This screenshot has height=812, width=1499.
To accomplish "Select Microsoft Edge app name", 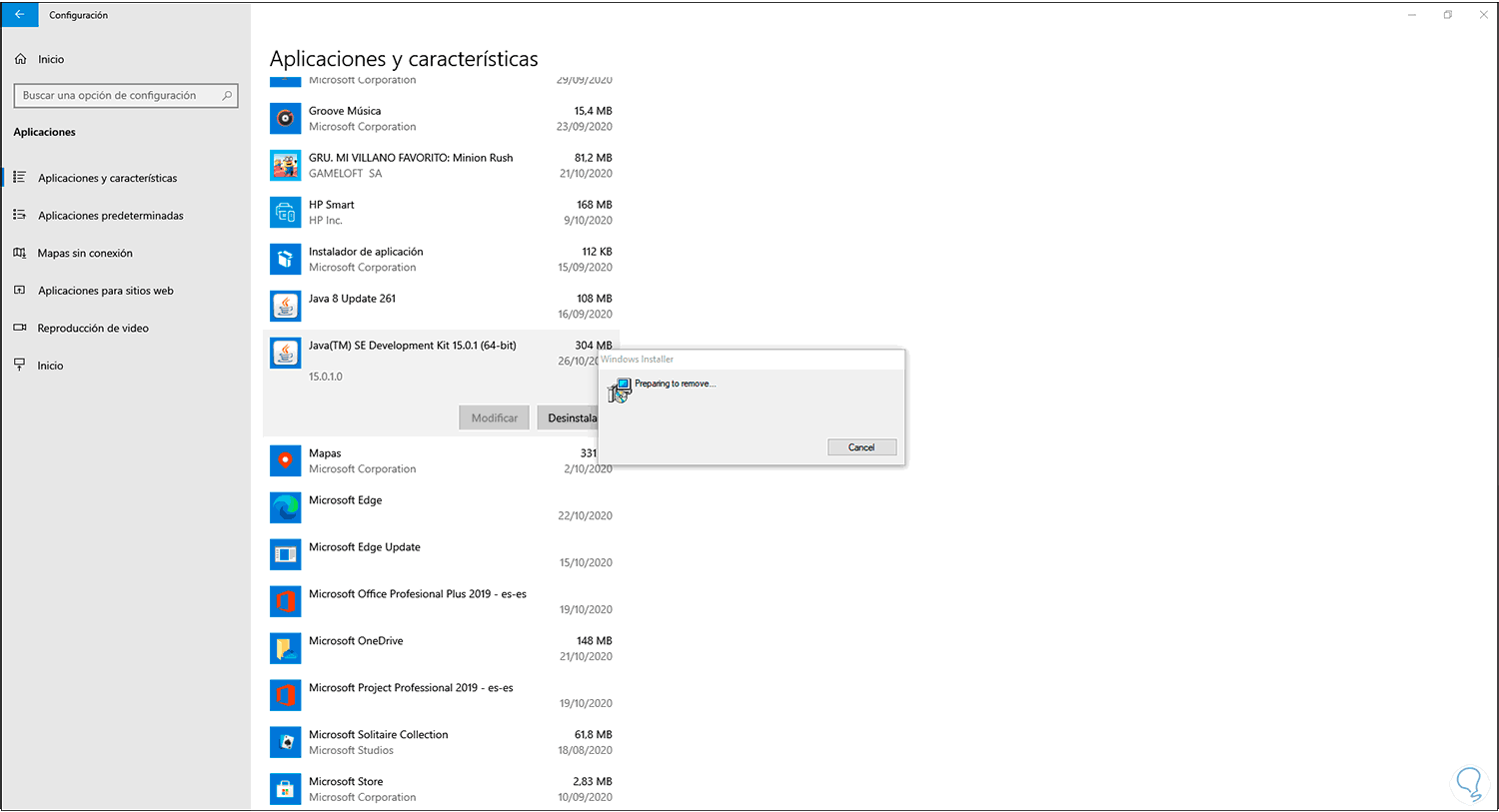I will click(345, 500).
